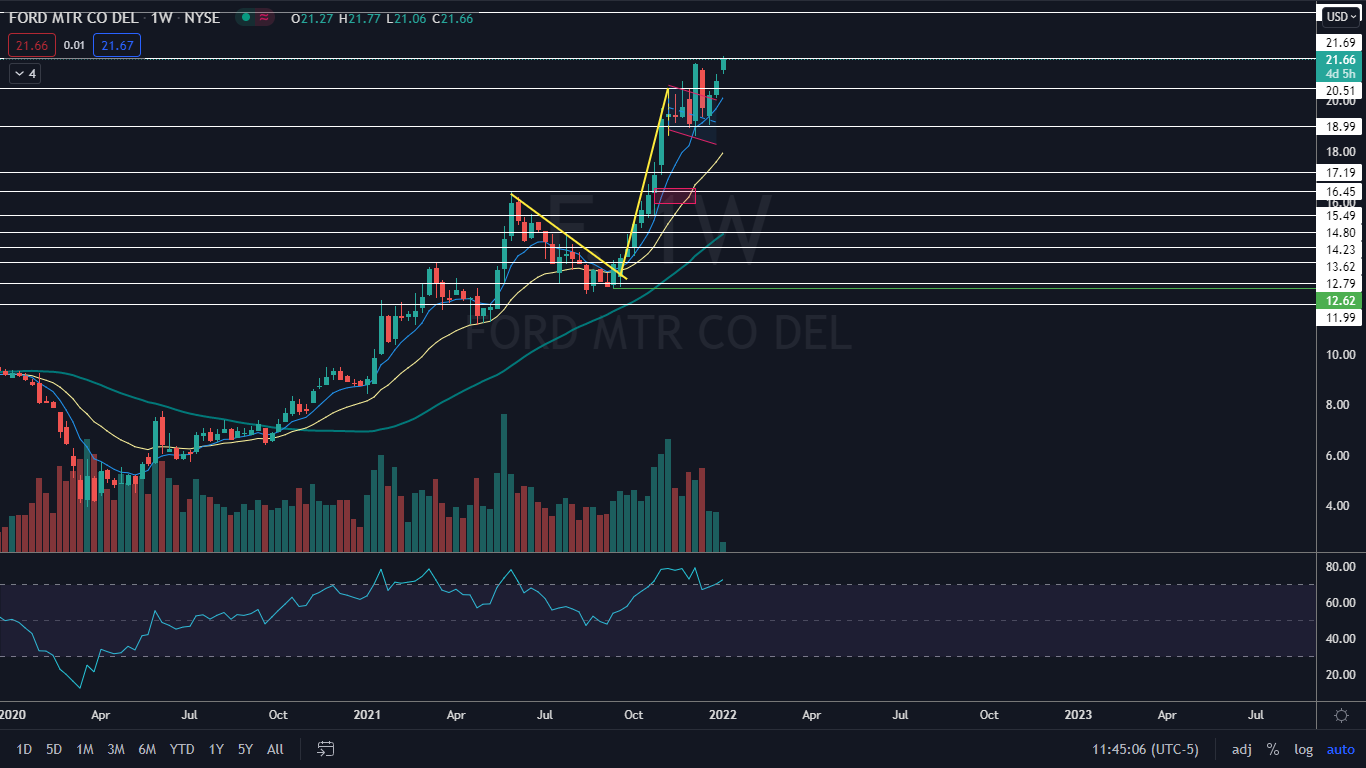Select the 1D time range
The height and width of the screenshot is (768, 1366).
pos(24,749)
